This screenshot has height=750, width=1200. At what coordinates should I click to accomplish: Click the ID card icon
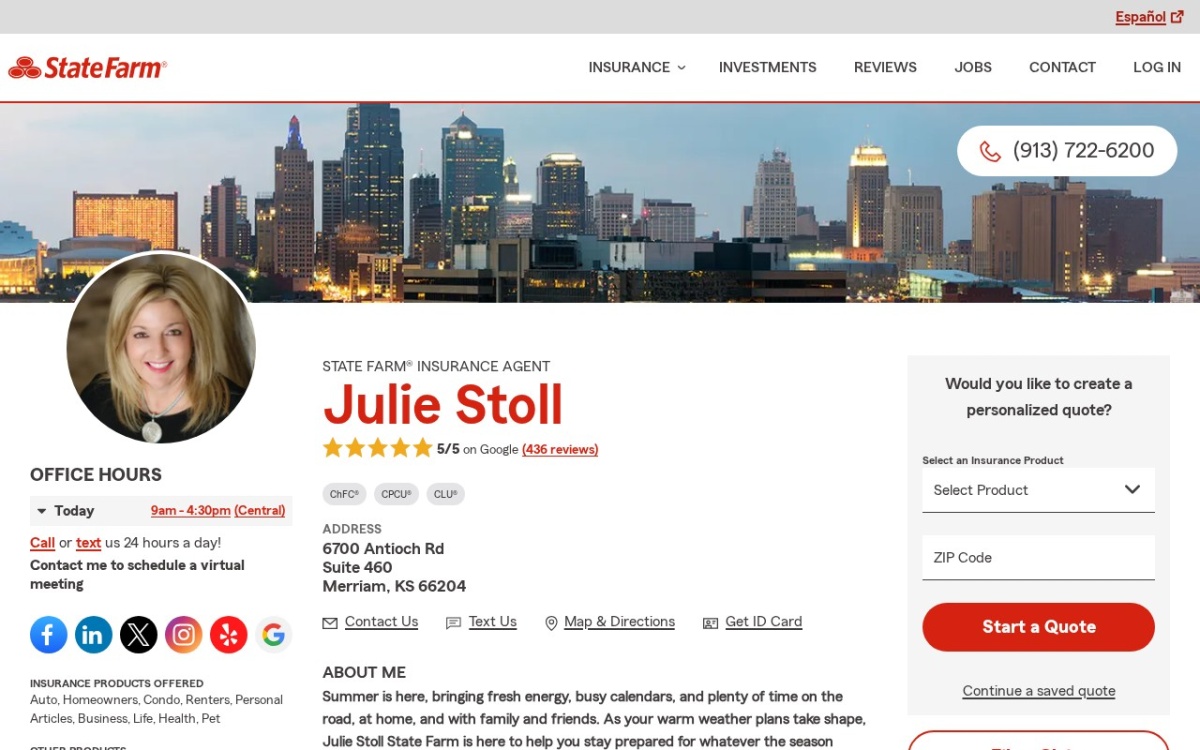[x=711, y=623]
